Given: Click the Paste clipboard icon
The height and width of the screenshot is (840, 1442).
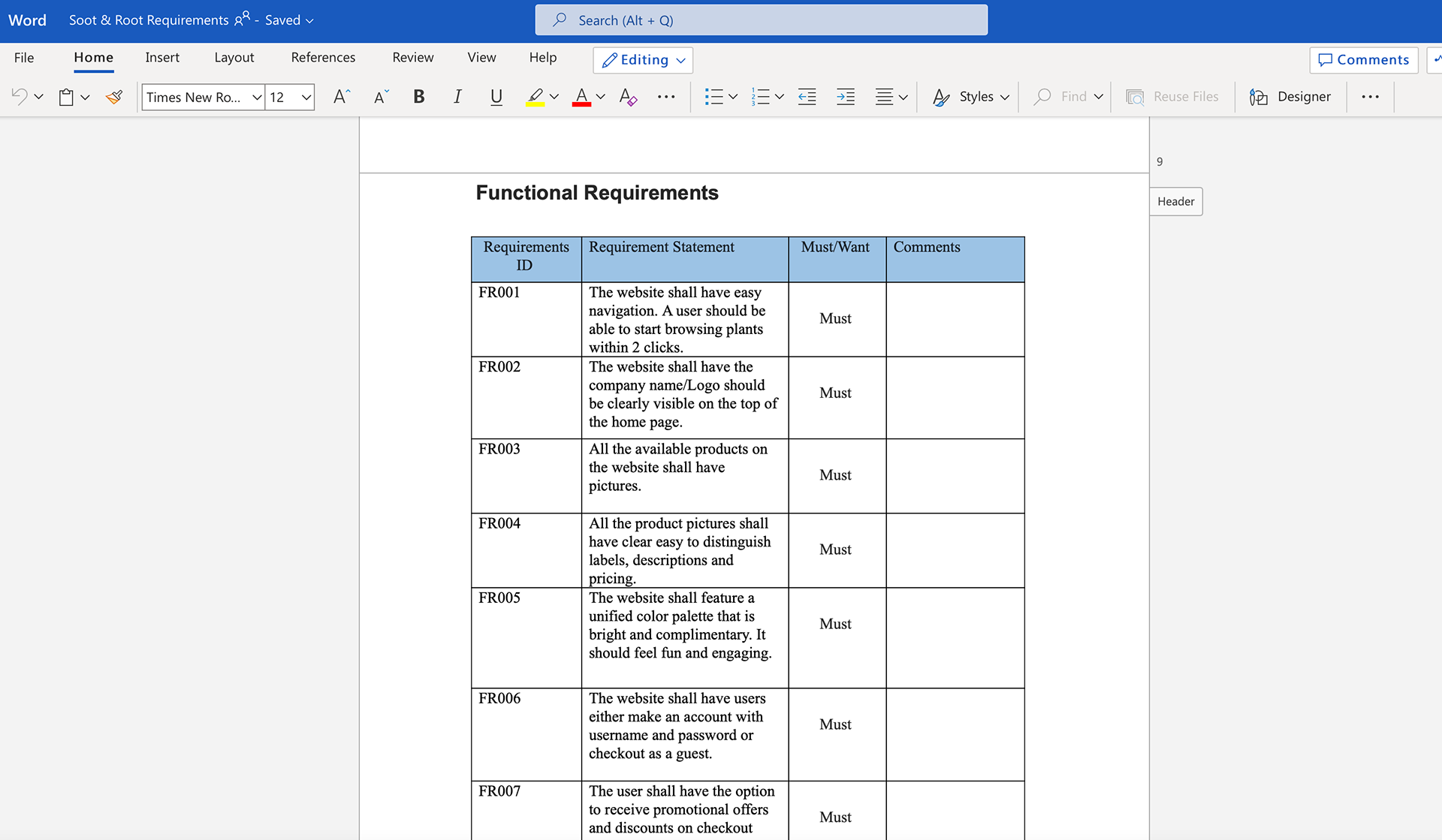Looking at the screenshot, I should click(66, 97).
